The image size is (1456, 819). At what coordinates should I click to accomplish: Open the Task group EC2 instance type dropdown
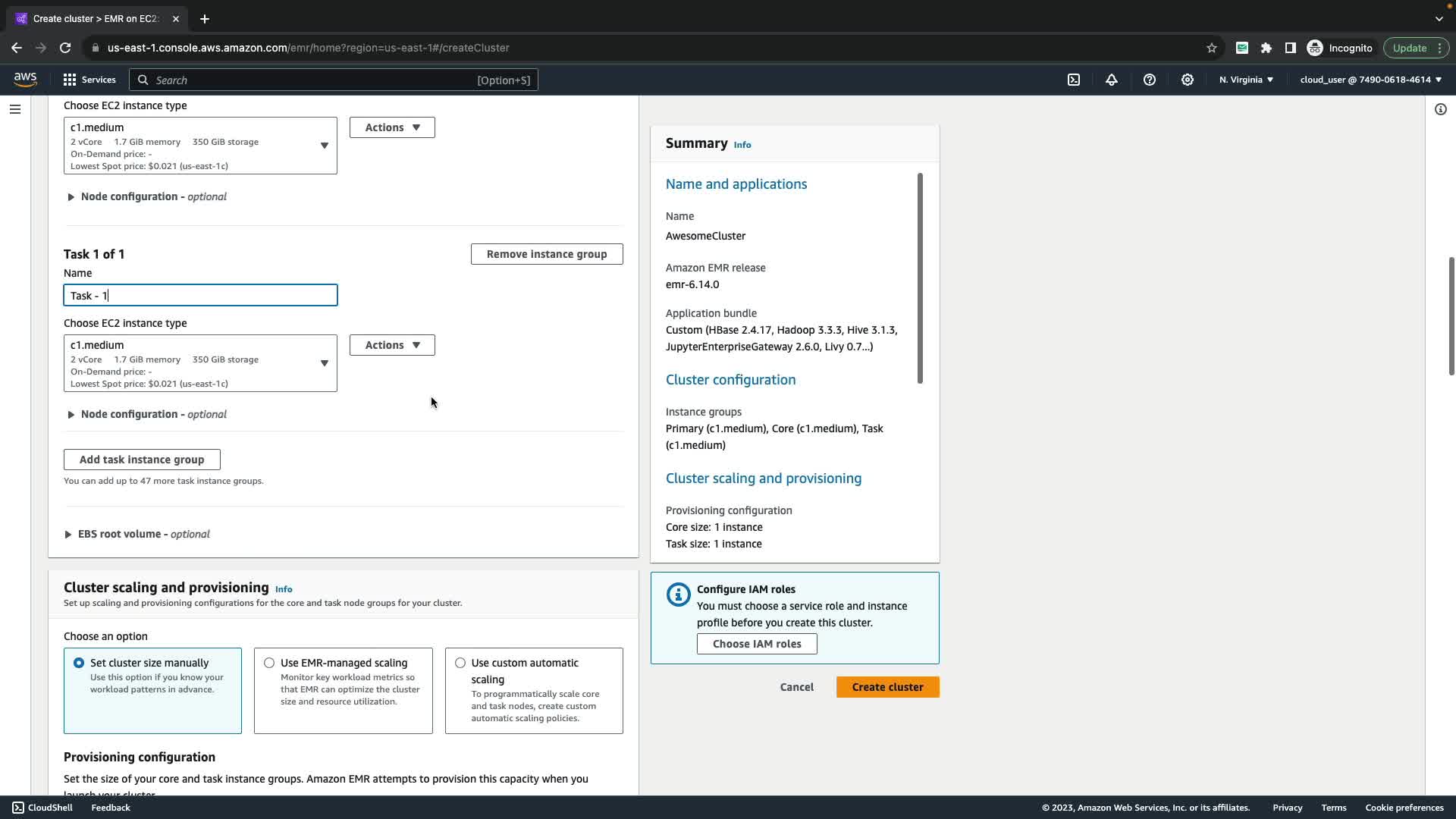200,363
